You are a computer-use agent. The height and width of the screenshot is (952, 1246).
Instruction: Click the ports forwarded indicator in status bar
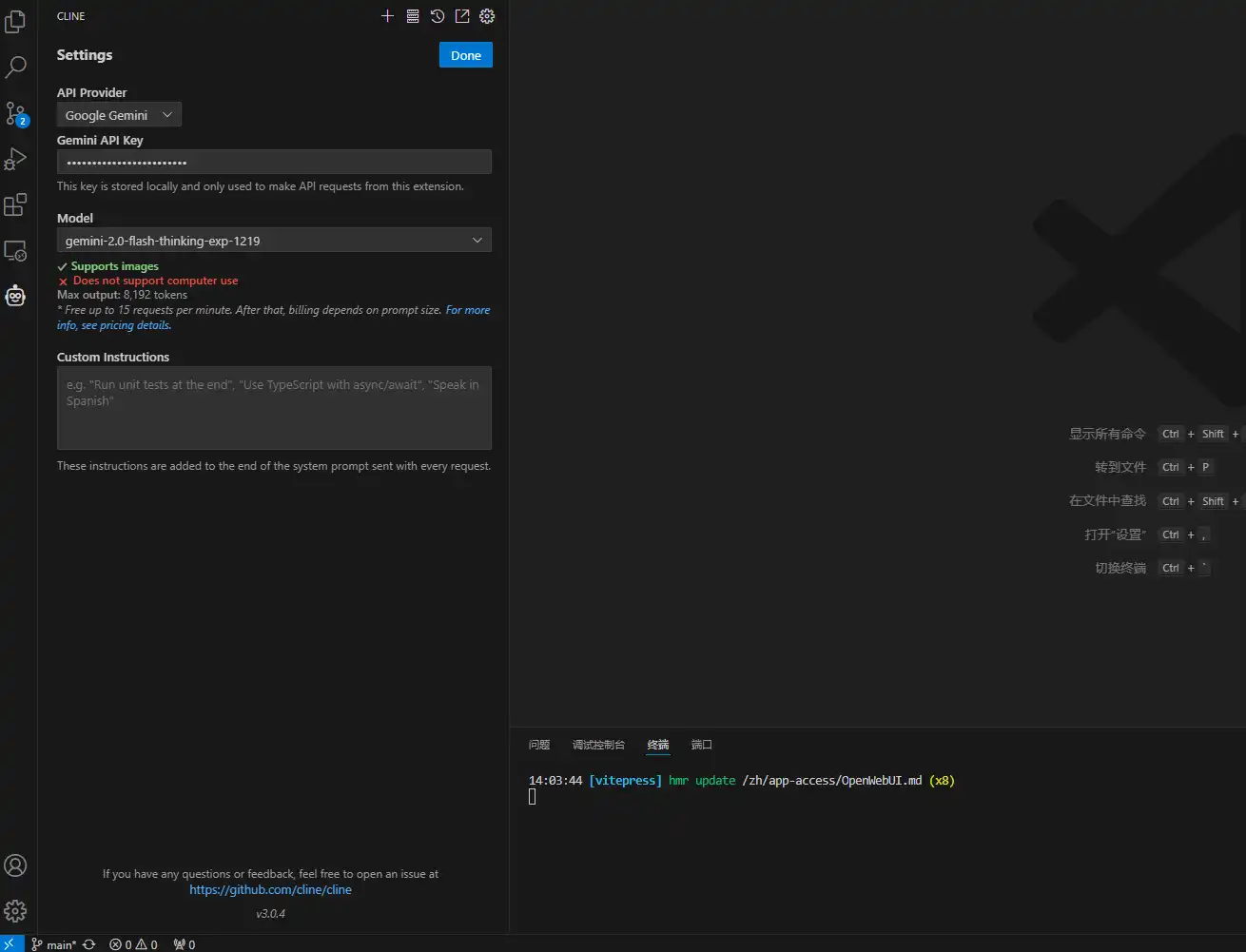pyautogui.click(x=184, y=944)
